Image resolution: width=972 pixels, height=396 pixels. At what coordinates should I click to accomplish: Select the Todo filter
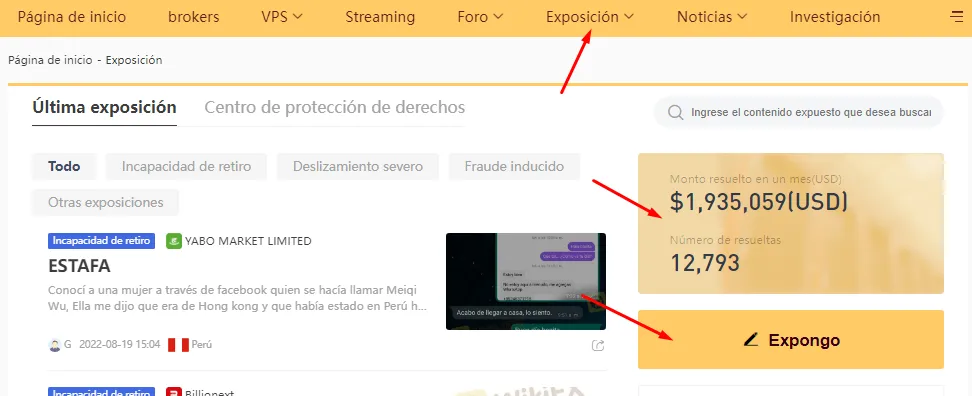tap(64, 167)
